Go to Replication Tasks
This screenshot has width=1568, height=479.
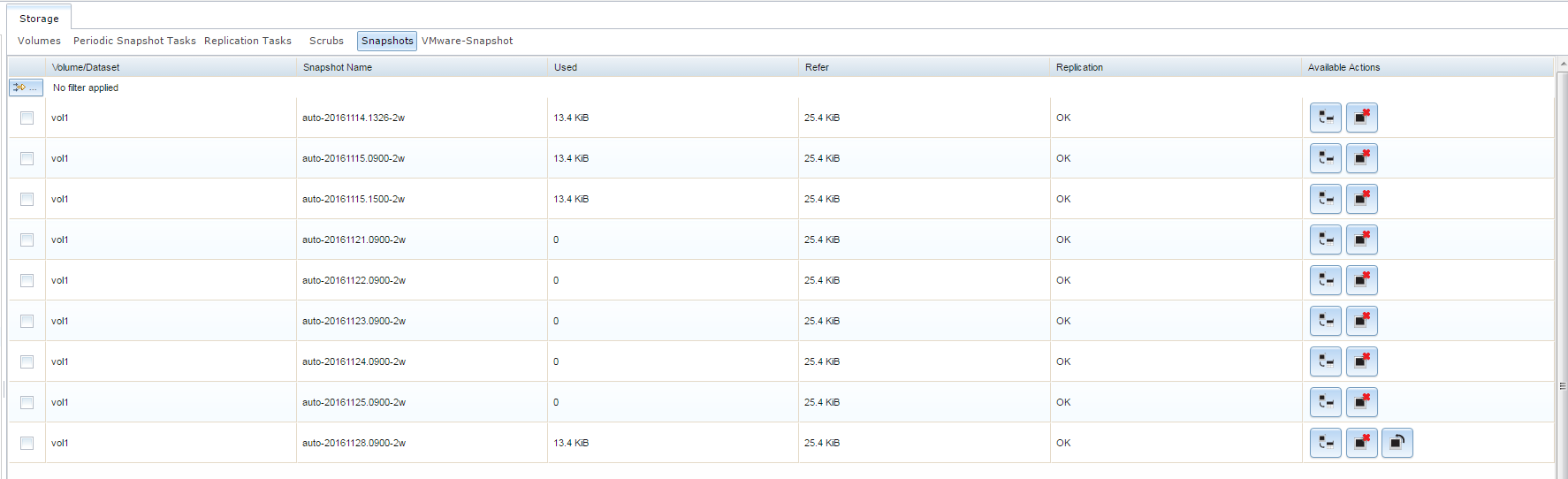(x=247, y=41)
